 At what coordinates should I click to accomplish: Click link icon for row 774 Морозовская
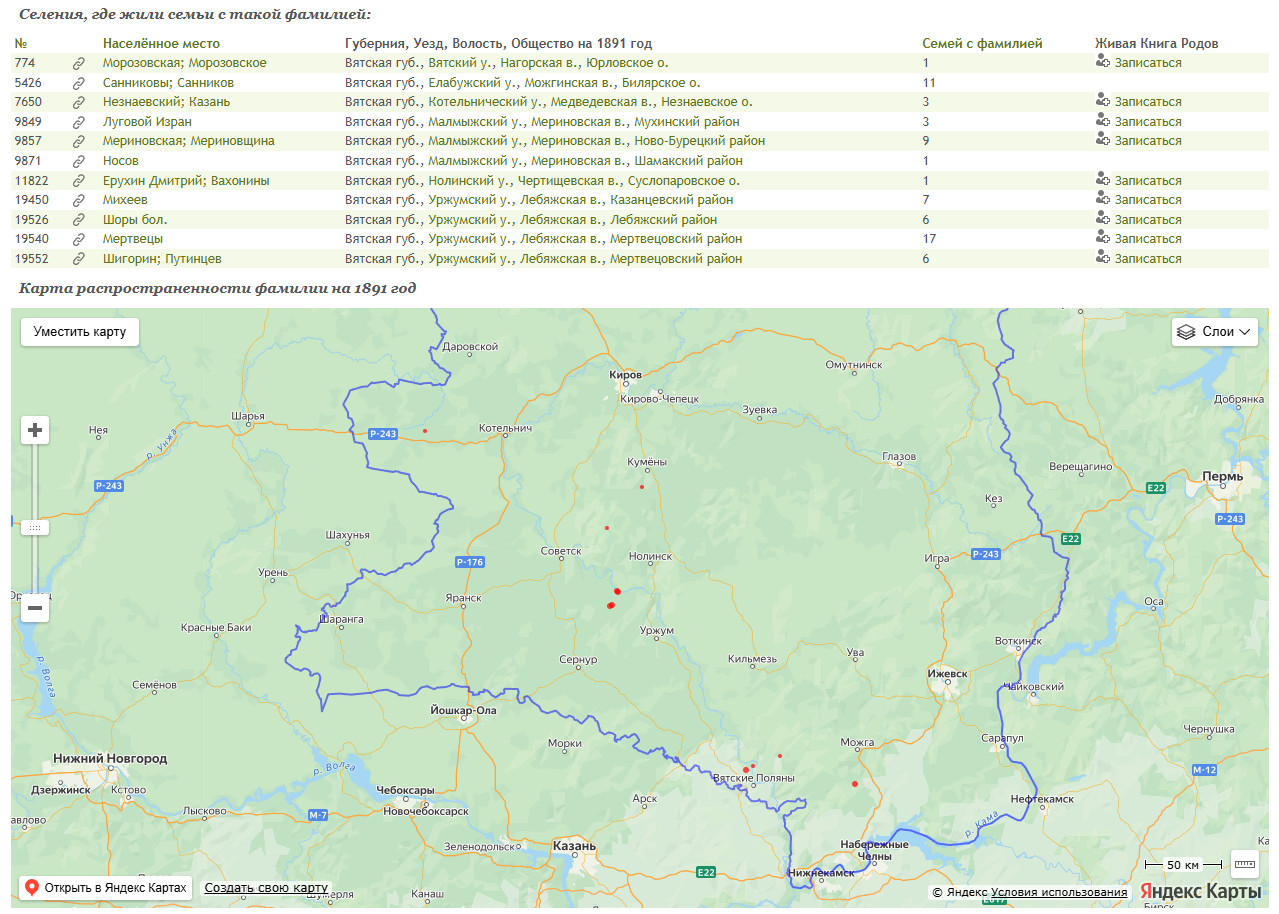pyautogui.click(x=79, y=63)
